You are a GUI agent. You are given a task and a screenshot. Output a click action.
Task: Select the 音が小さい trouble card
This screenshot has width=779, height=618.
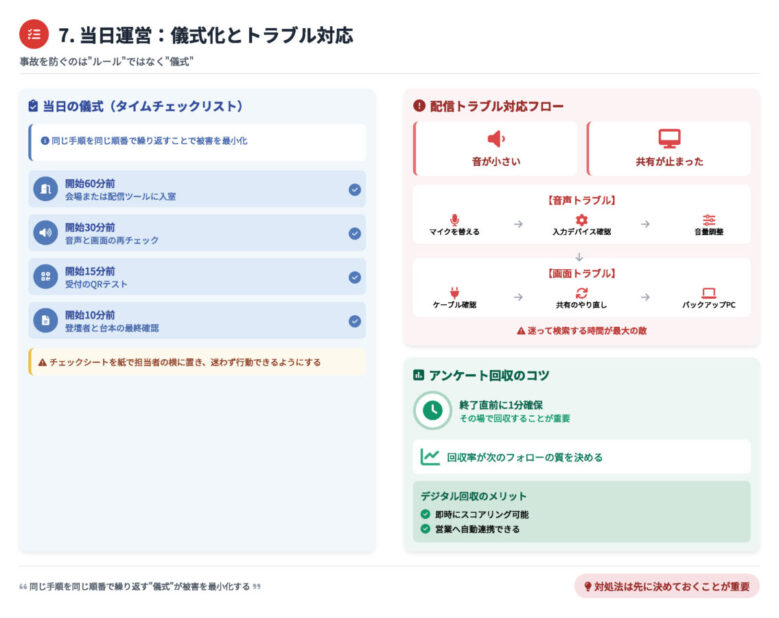click(495, 149)
